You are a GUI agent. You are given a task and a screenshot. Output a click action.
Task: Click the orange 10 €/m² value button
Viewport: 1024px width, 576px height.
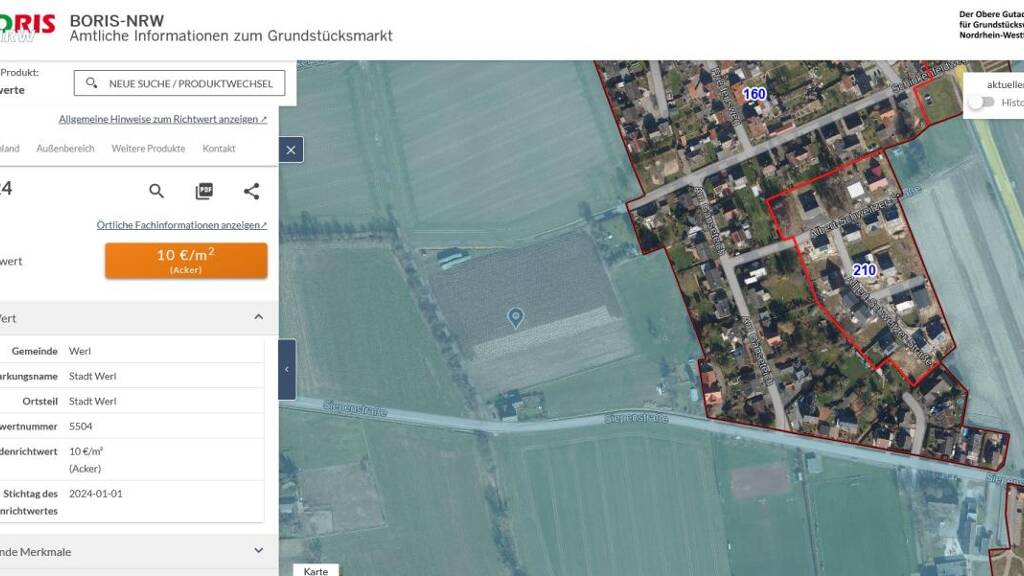tap(186, 260)
